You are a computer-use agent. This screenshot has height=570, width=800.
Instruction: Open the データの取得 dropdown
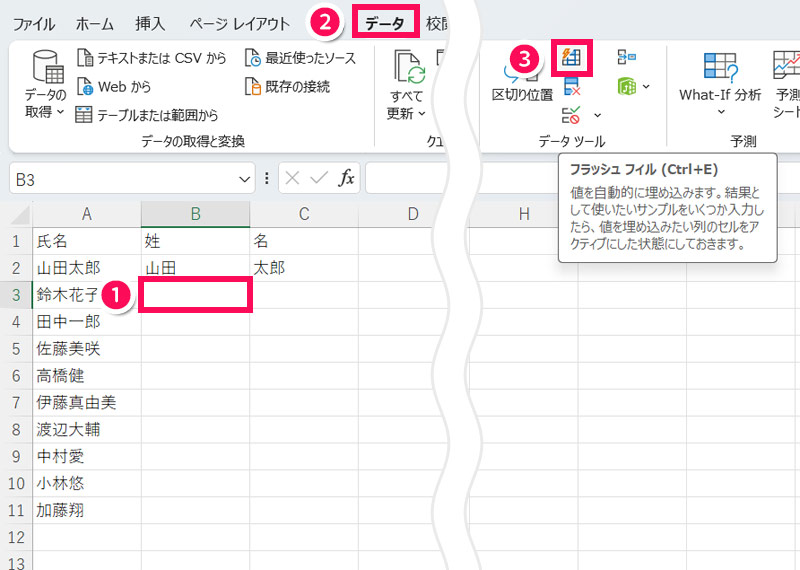(x=45, y=85)
